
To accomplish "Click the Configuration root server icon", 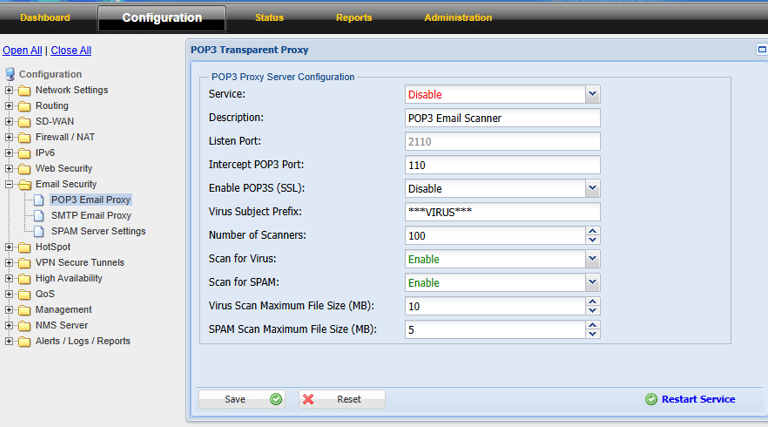I will tap(10, 74).
